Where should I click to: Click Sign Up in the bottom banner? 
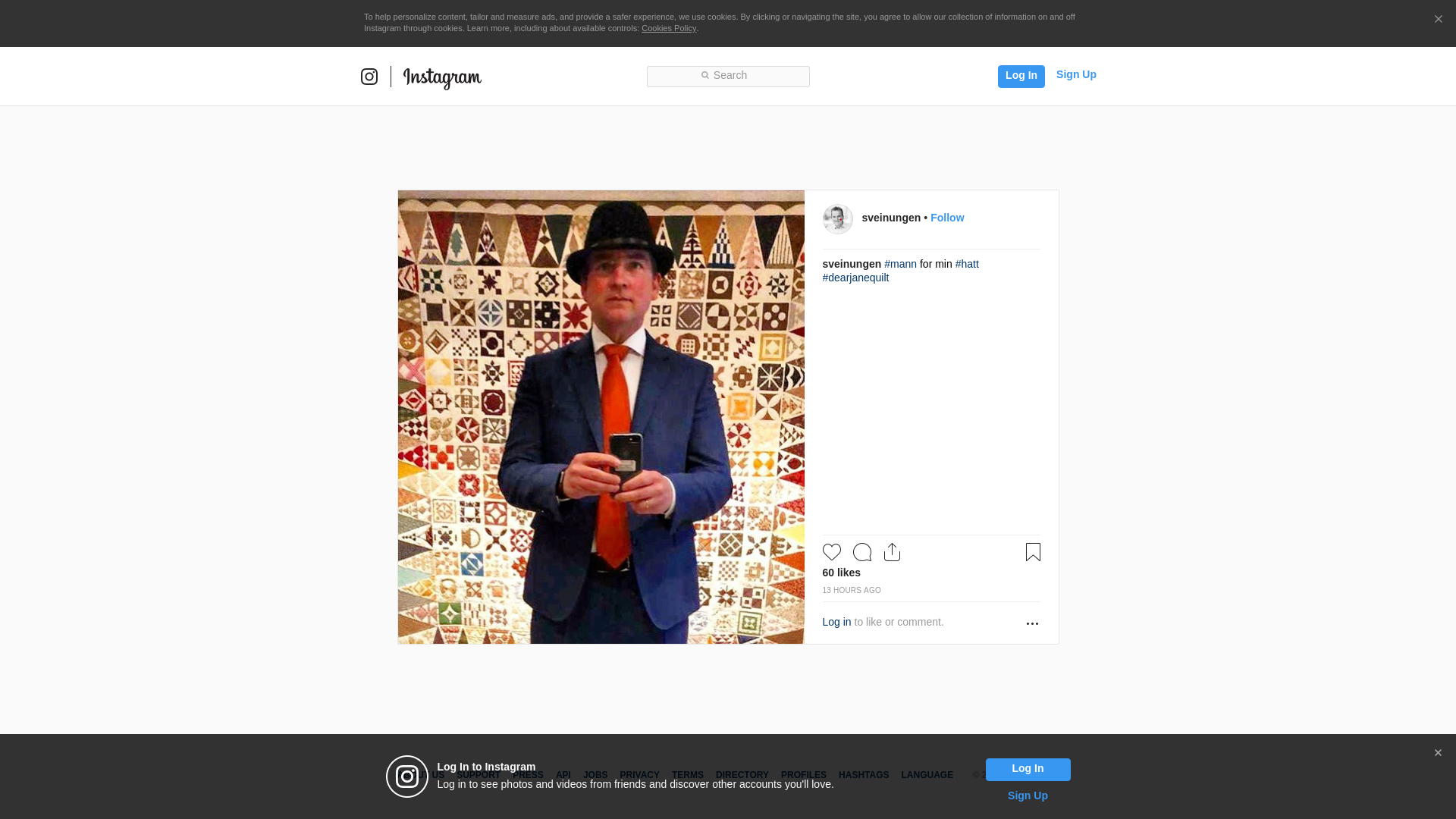click(x=1028, y=795)
